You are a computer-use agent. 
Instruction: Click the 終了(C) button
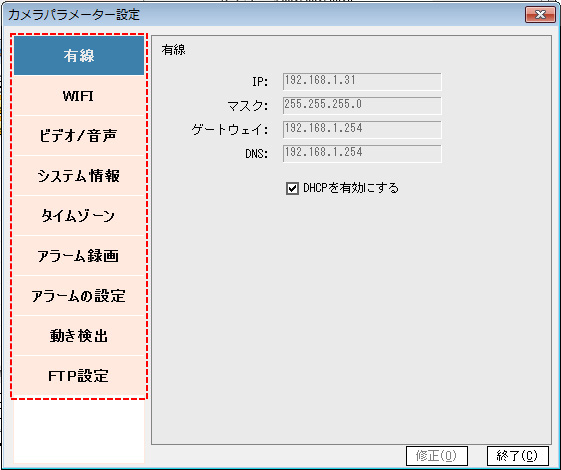tap(518, 456)
